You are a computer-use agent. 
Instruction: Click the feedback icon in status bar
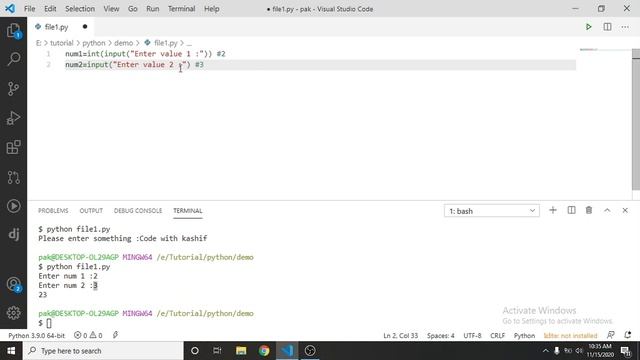tap(611, 336)
